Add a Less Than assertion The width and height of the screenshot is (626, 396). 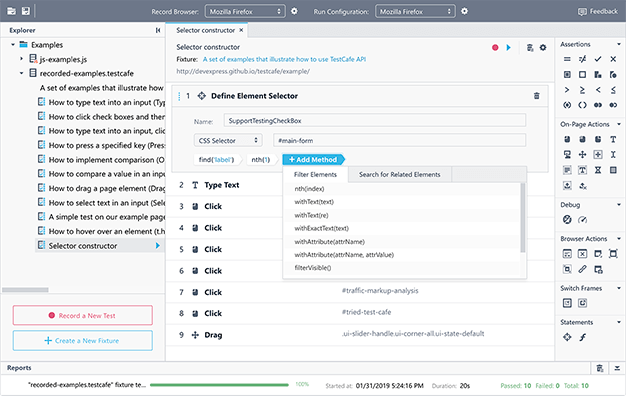coord(598,90)
